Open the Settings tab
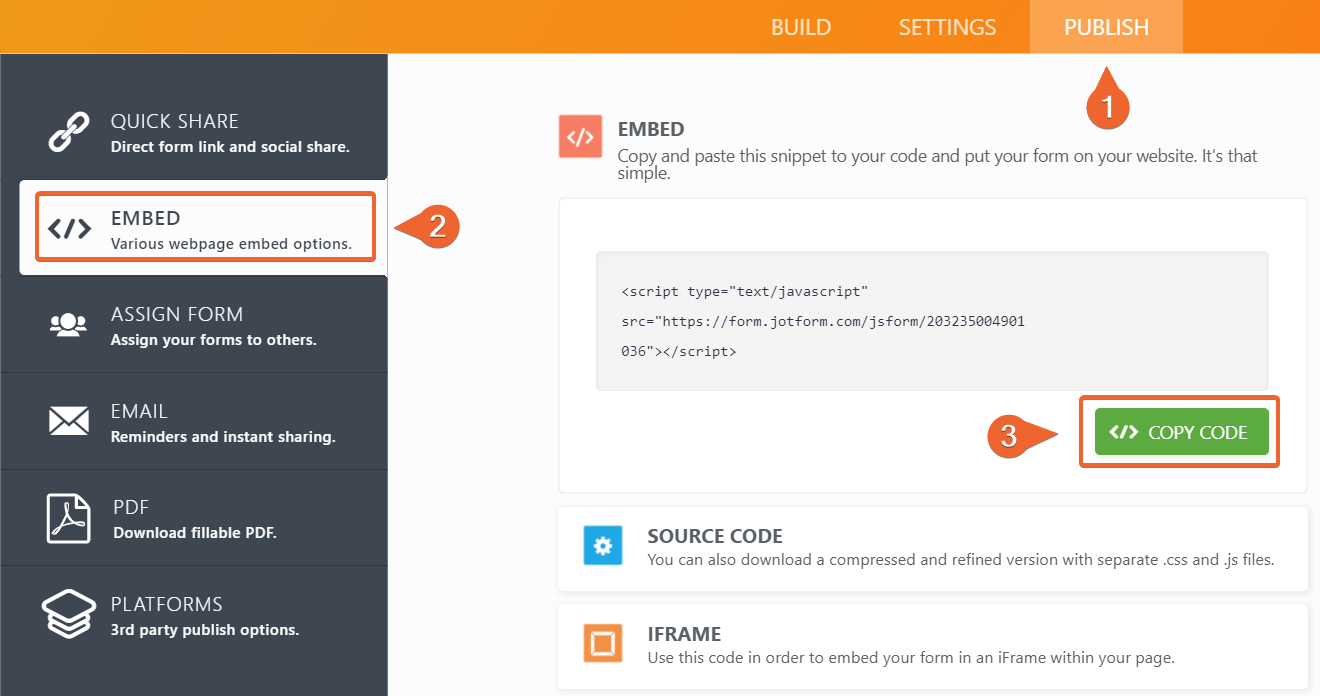 click(x=946, y=27)
